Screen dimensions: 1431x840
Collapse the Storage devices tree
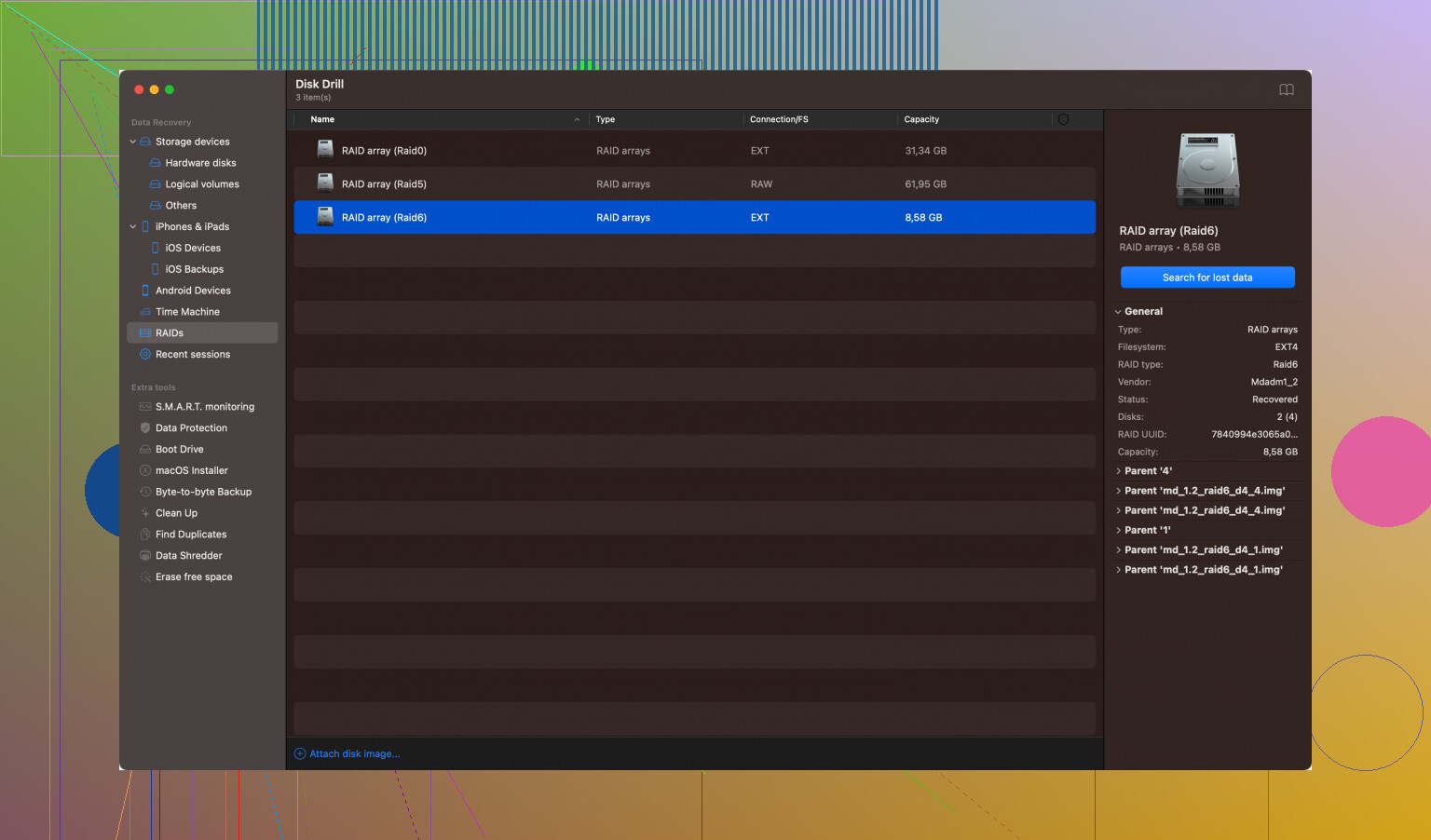[133, 142]
